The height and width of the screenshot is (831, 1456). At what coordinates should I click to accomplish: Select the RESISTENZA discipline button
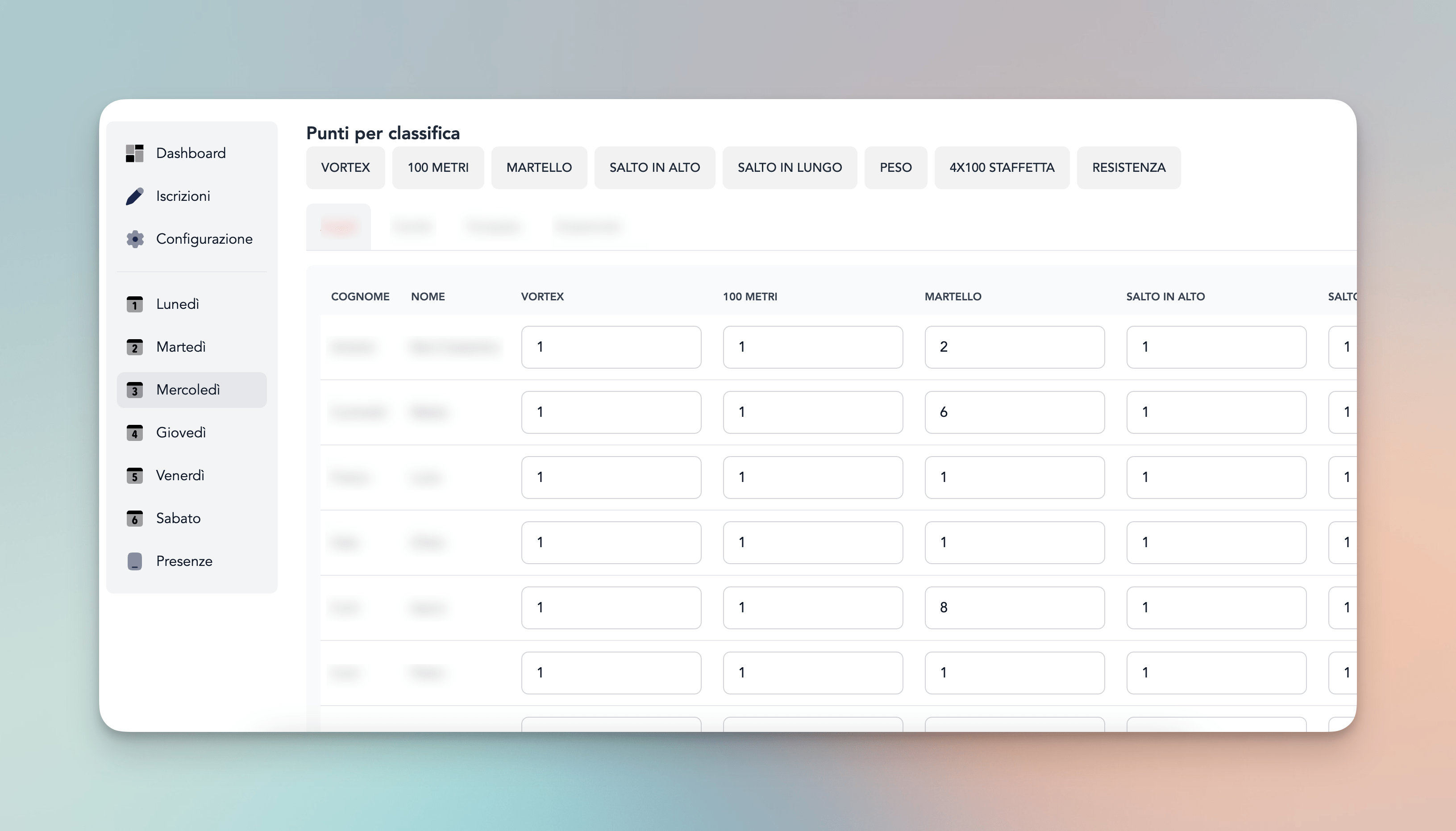tap(1128, 167)
